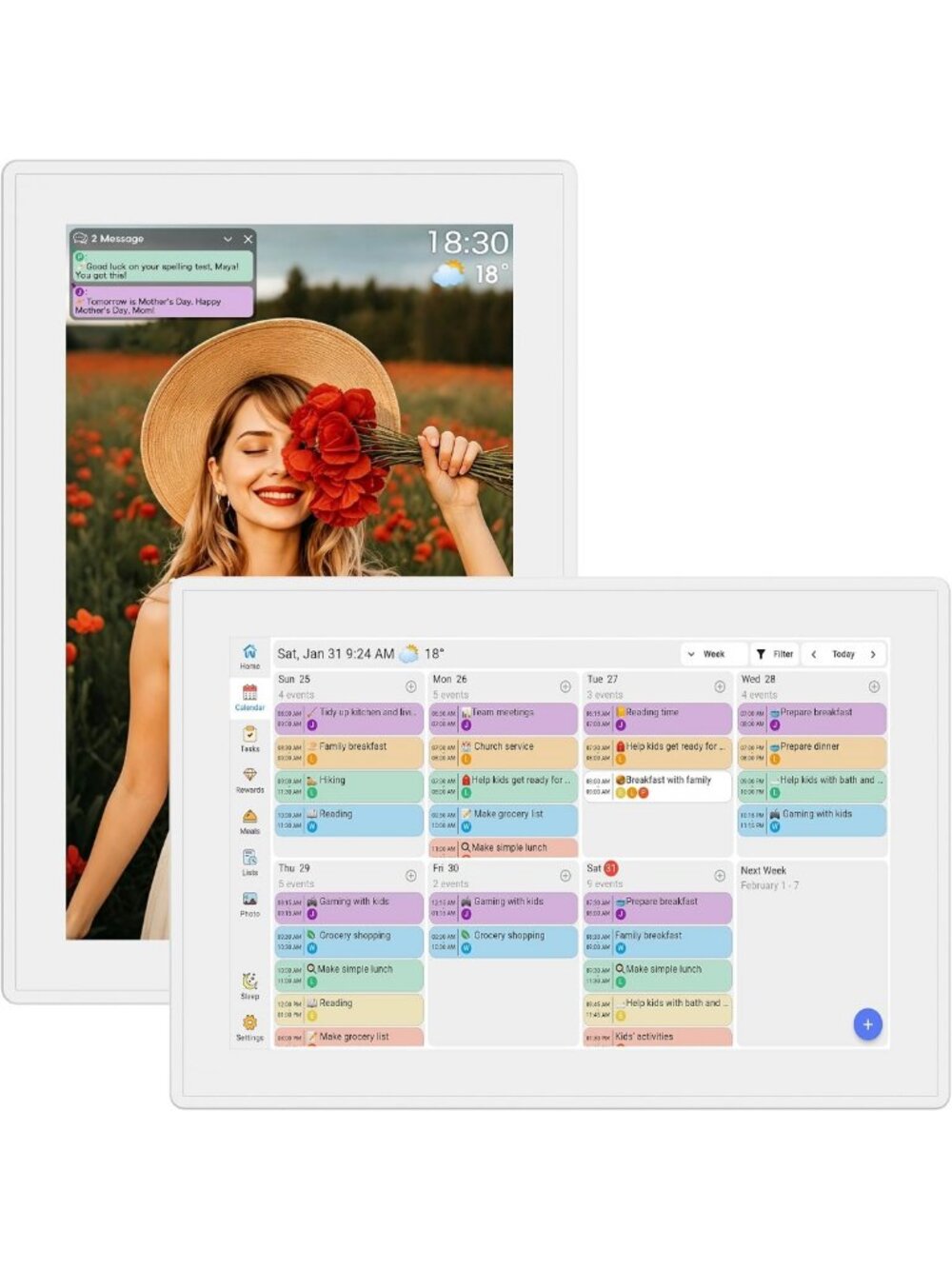Open the Kids' activities event
952x1269 pixels.
coord(658,1037)
